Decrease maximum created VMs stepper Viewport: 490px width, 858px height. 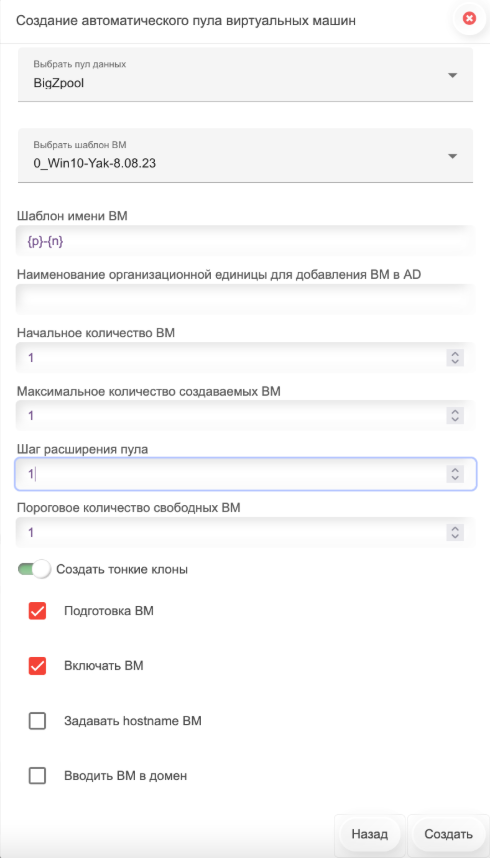(455, 420)
